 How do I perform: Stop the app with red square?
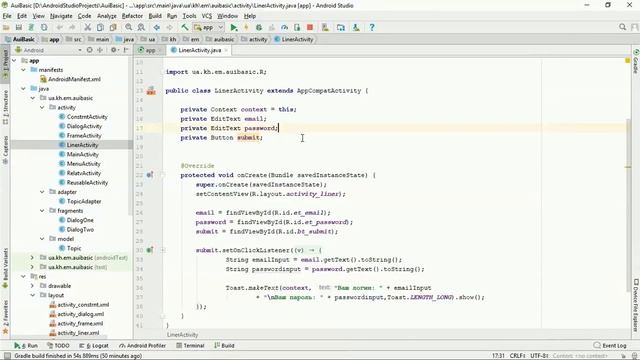click(310, 27)
